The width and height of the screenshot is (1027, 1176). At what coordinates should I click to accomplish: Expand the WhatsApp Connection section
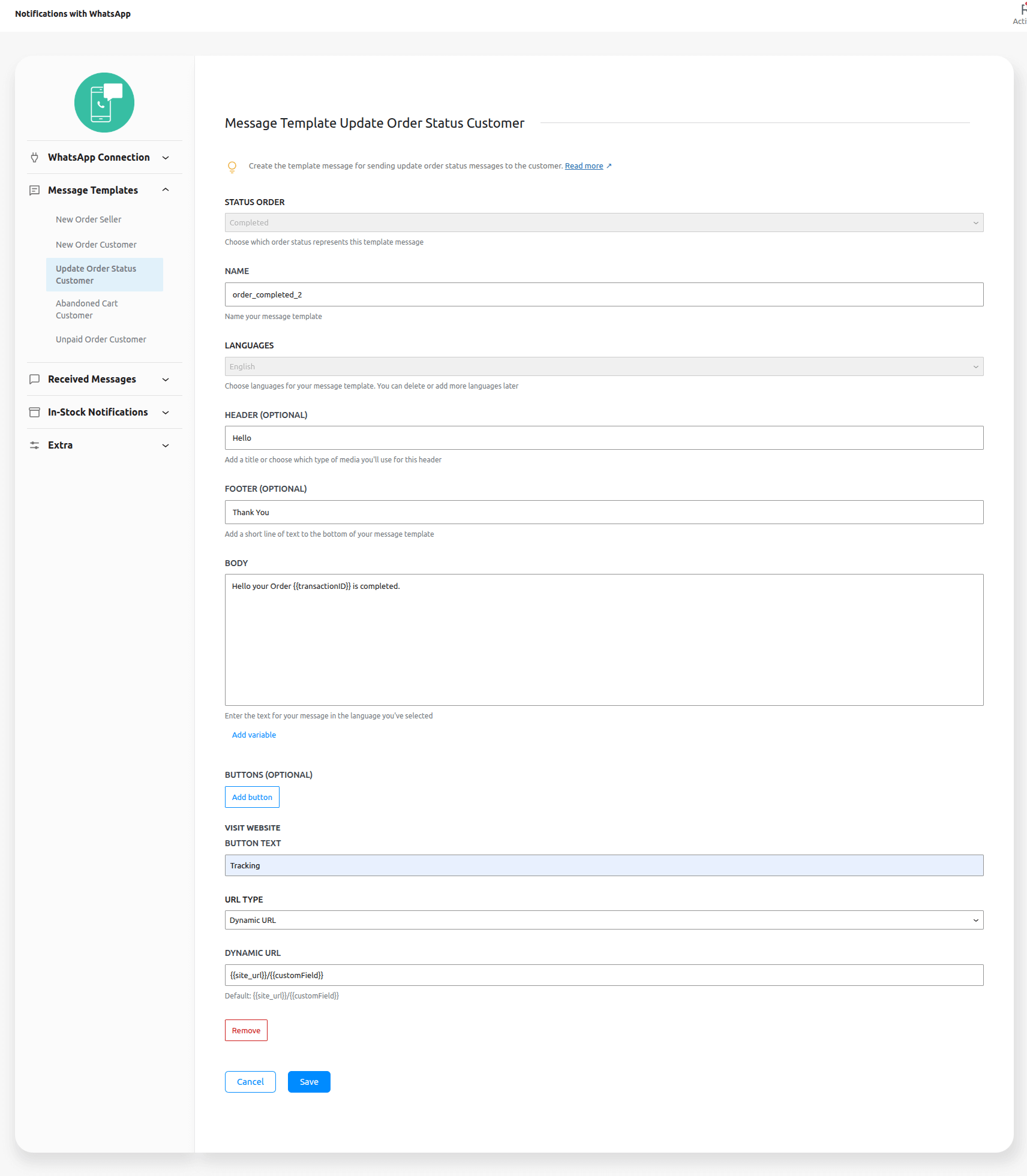click(166, 158)
